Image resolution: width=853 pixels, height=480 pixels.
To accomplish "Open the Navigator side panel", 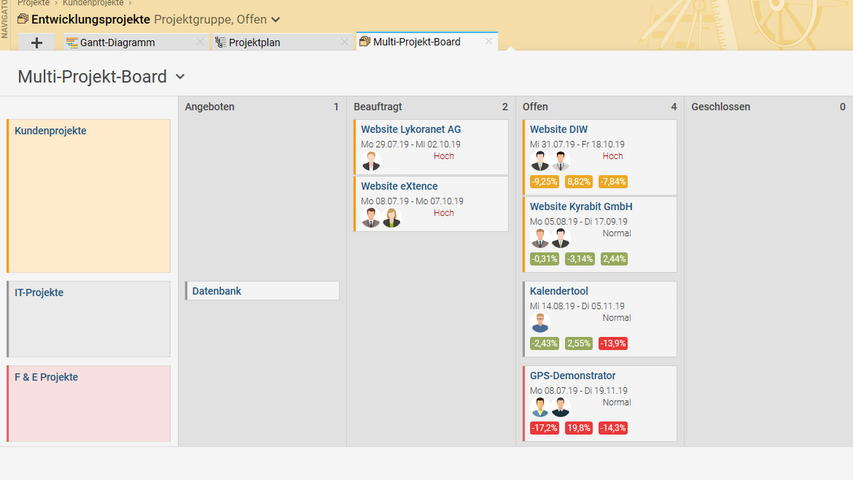I will pyautogui.click(x=4, y=22).
